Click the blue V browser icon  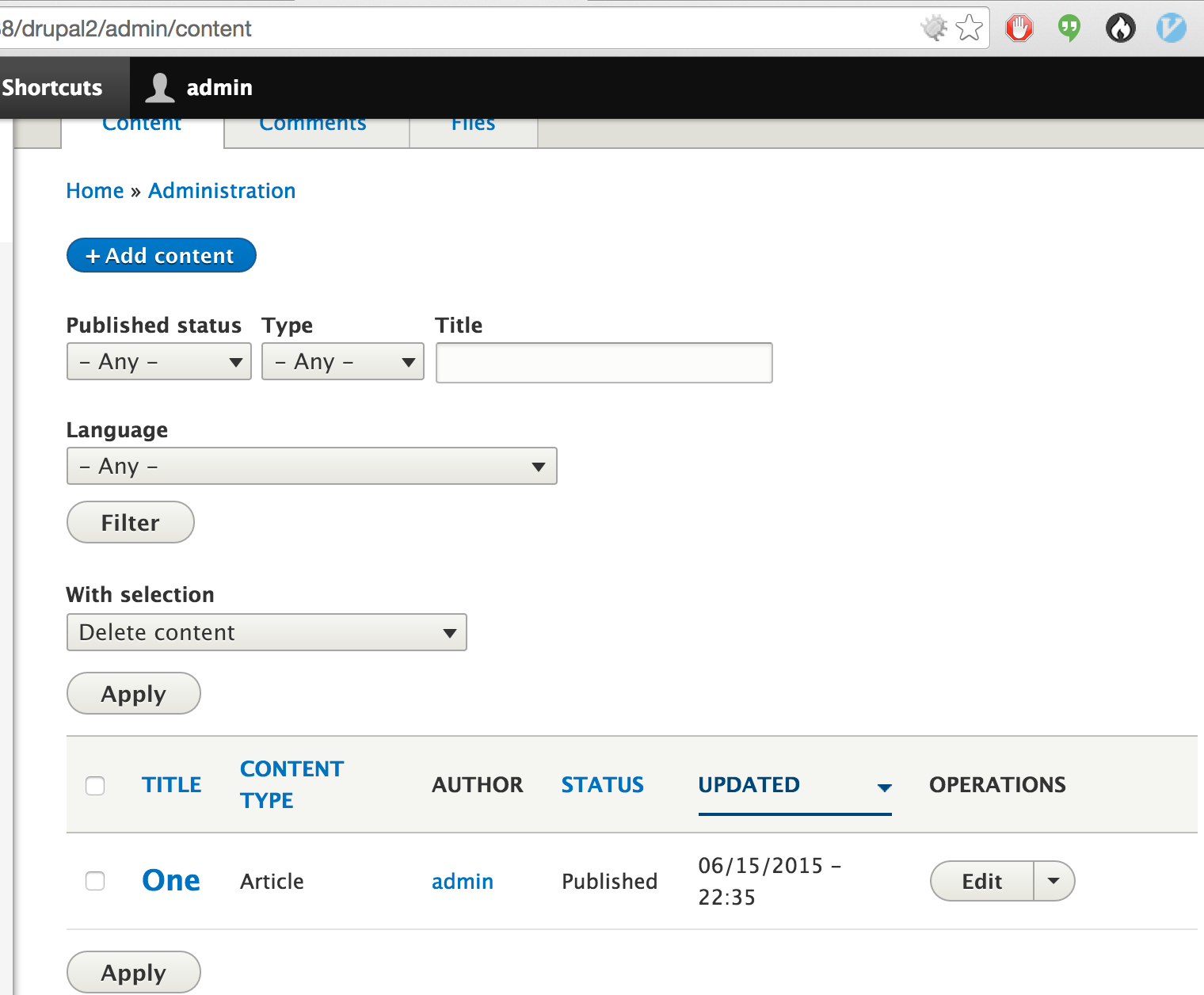pyautogui.click(x=1171, y=28)
